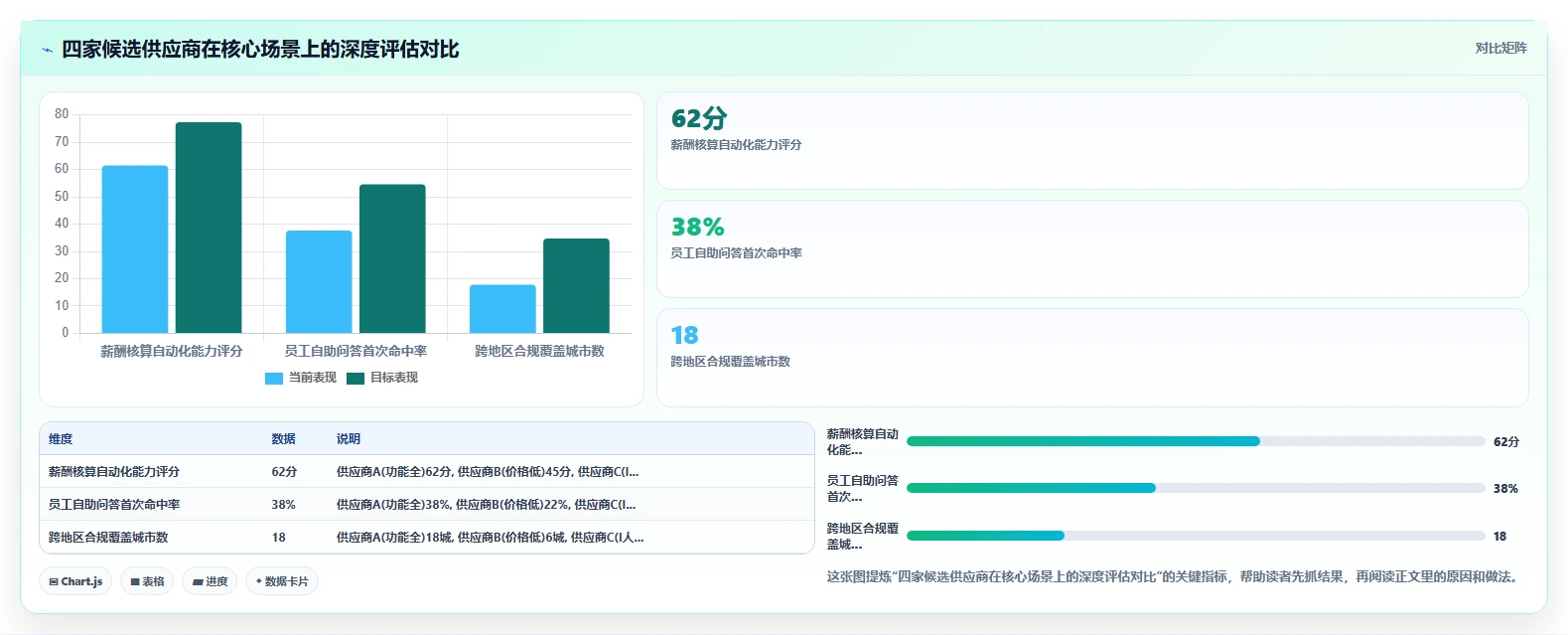The width and height of the screenshot is (1568, 635).
Task: Select the 员工自助问答首次命中率 table cell
Action: tap(114, 505)
